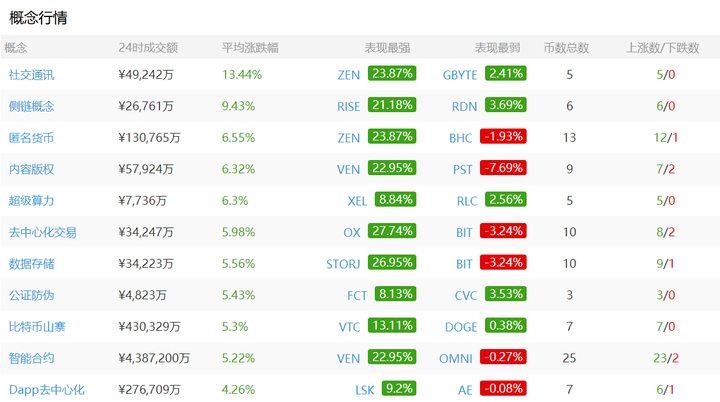Click the 21.18% badge next to RISE
This screenshot has width=720, height=402.
pos(392,105)
